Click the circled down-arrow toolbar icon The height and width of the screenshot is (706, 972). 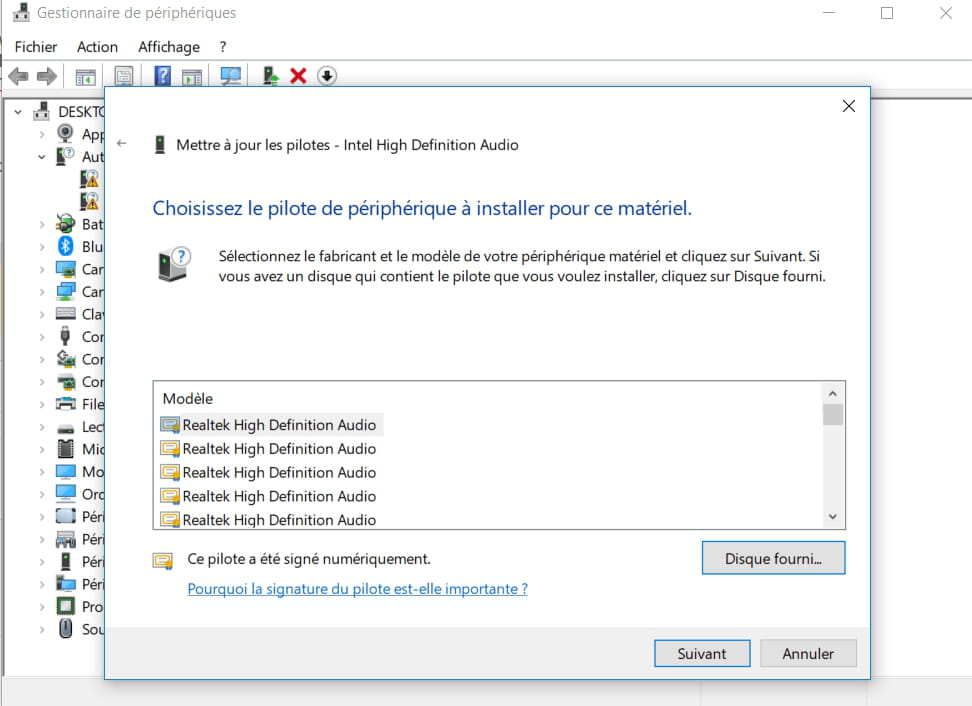327,76
